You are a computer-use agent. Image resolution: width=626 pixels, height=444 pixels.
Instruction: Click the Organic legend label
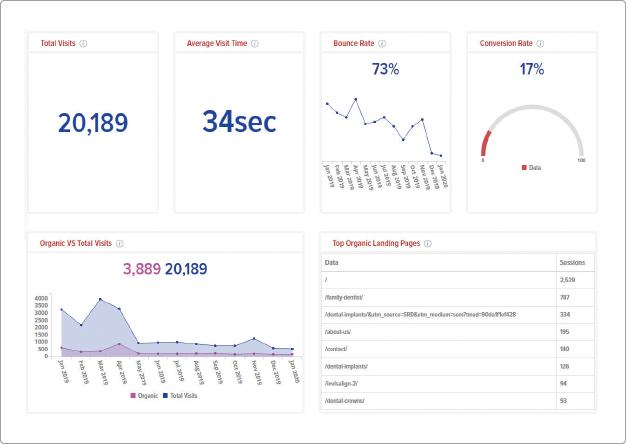click(x=148, y=396)
